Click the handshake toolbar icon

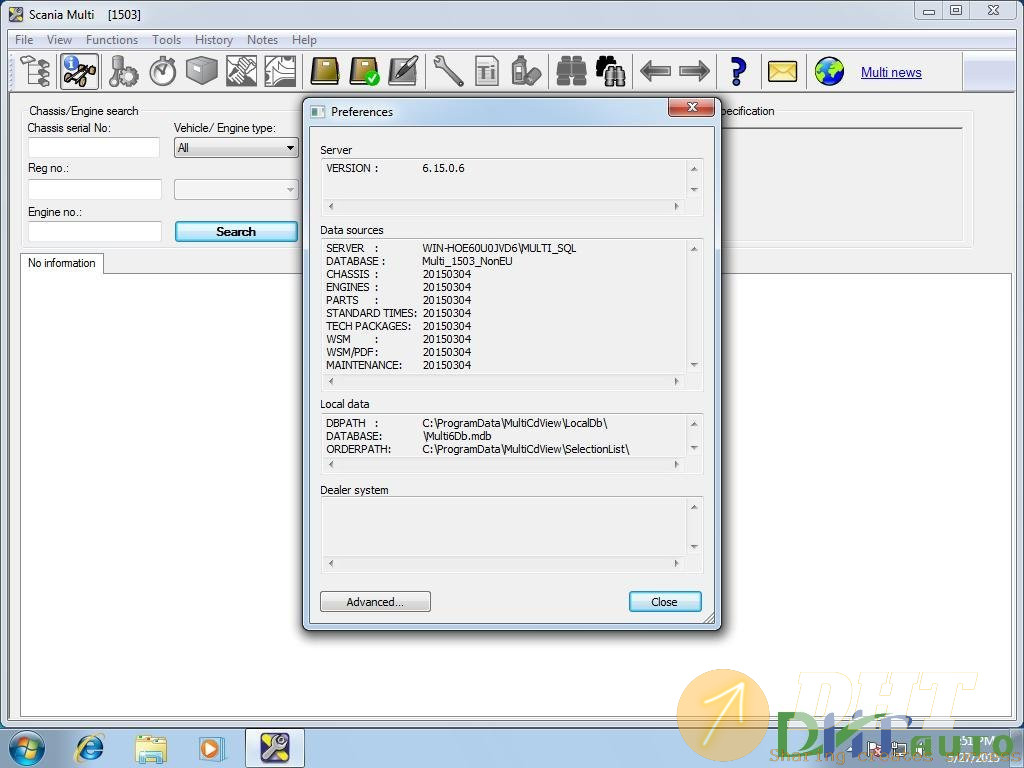(241, 71)
